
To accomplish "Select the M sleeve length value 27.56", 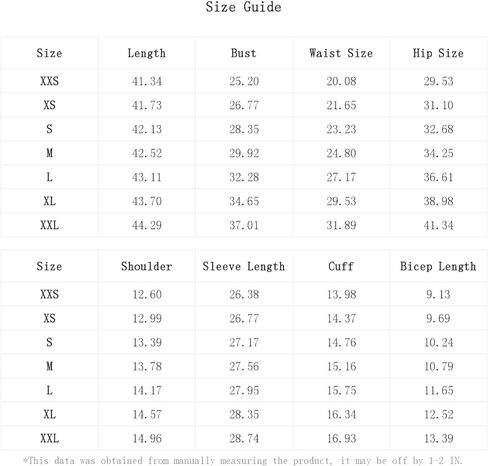I will (244, 367).
